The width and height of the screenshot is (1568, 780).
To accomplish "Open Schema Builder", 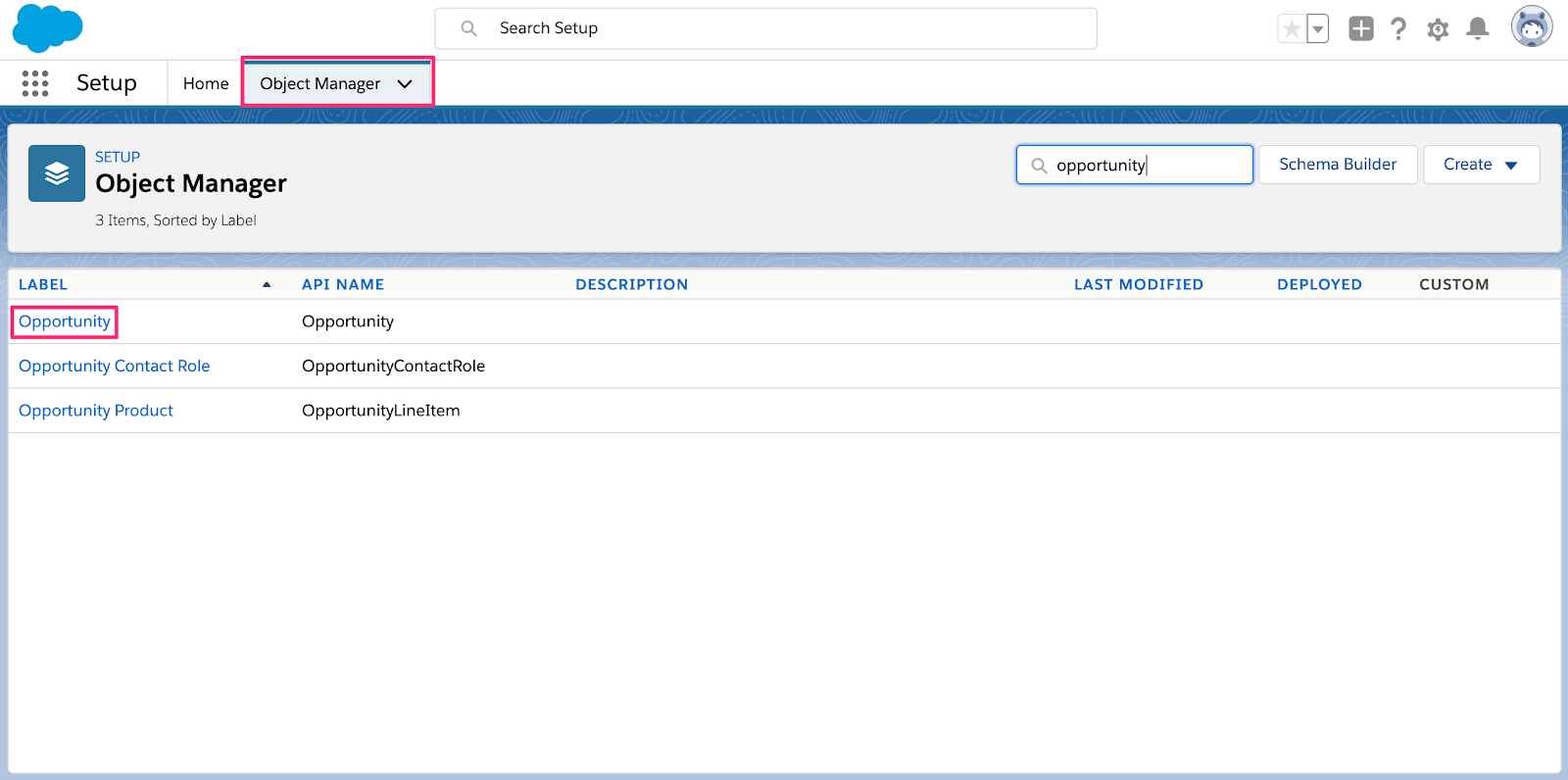I will tap(1338, 165).
